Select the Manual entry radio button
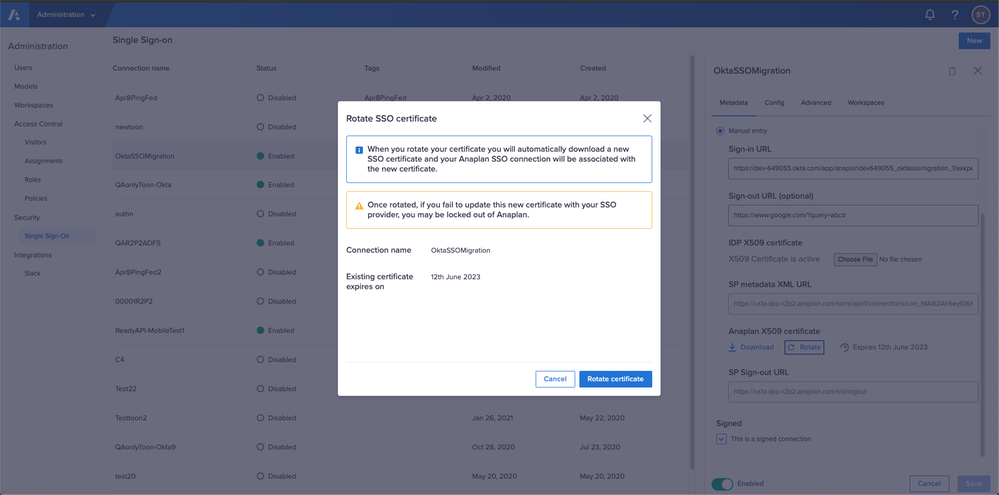Screen dimensions: 999x495 (720, 131)
